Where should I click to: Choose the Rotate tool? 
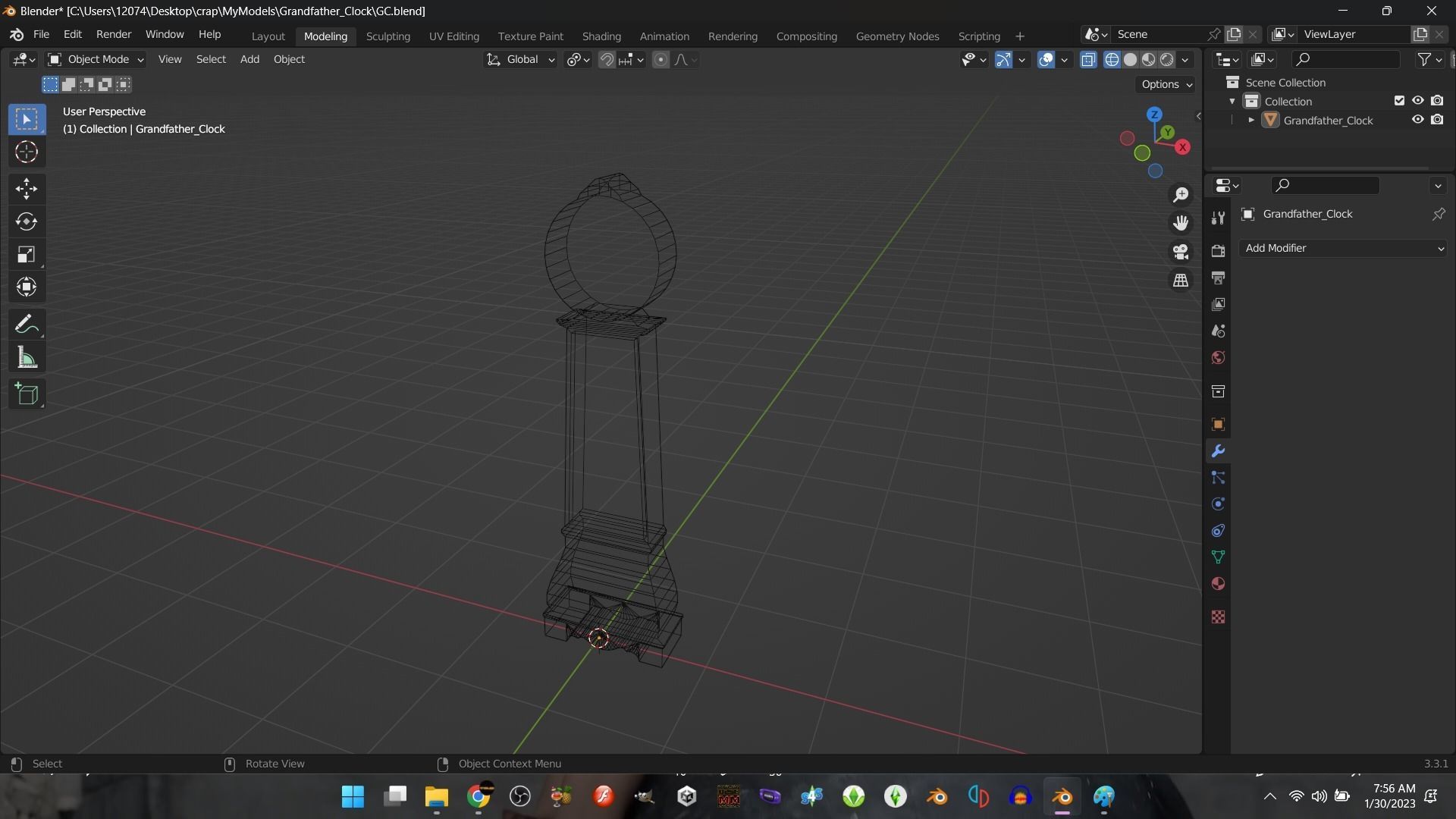(27, 221)
